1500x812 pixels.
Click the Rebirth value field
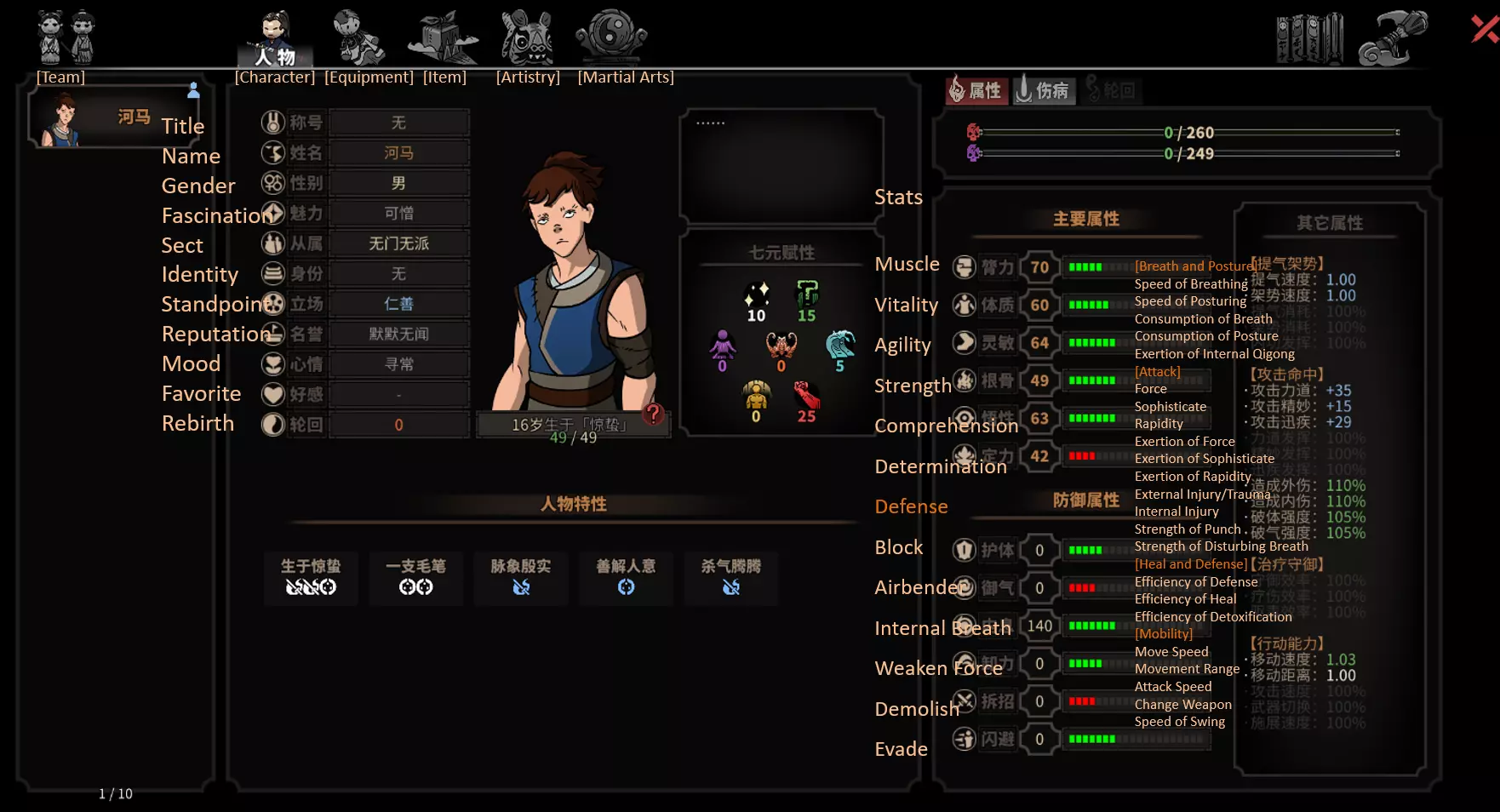tap(399, 425)
